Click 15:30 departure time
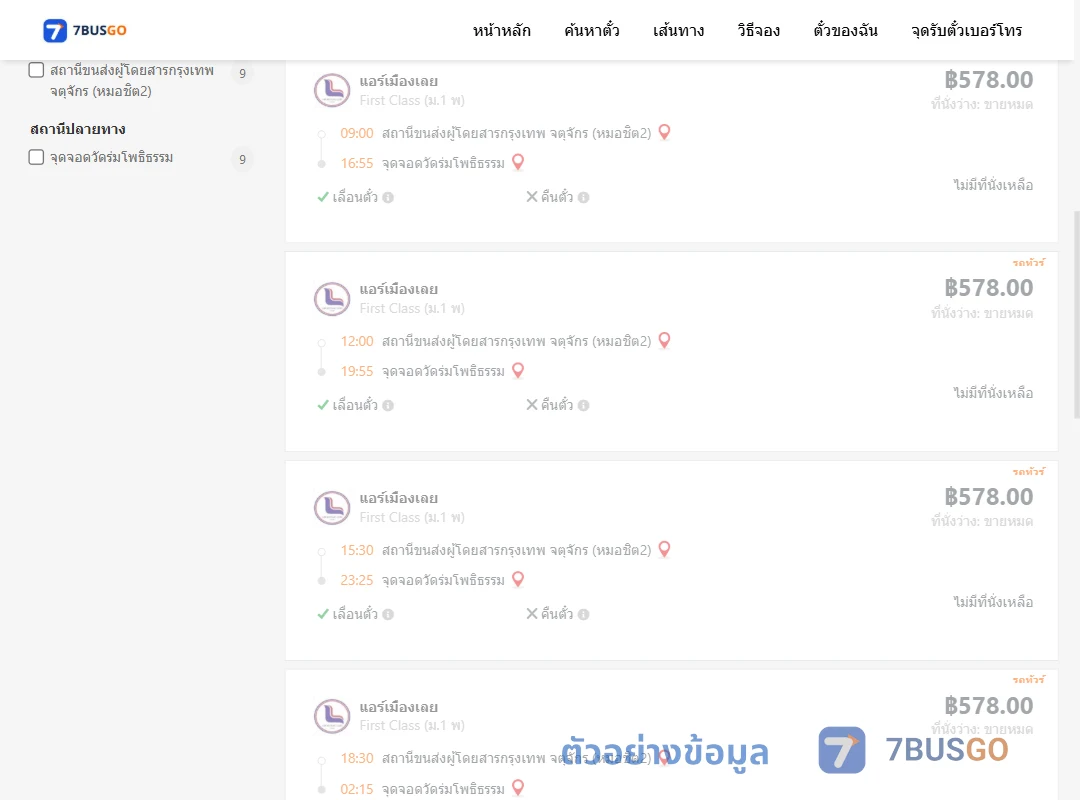 tap(357, 551)
